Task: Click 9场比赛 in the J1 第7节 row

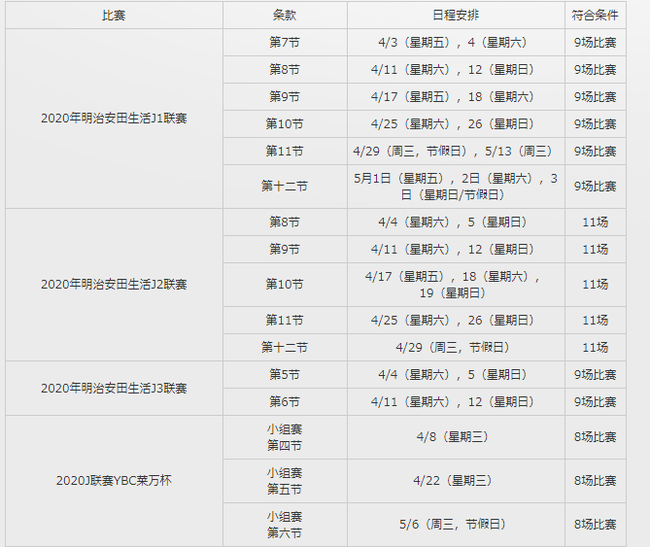Action: point(595,42)
